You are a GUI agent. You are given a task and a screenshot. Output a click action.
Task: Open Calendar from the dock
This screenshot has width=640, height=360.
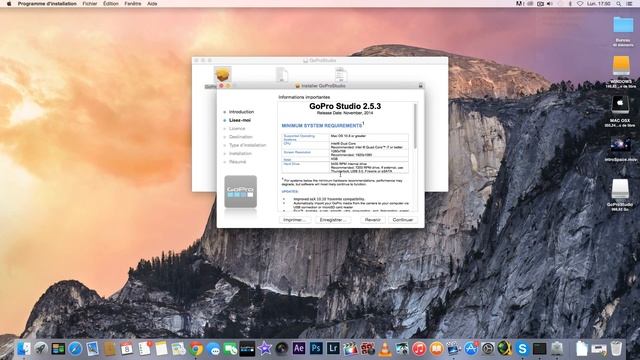point(127,348)
